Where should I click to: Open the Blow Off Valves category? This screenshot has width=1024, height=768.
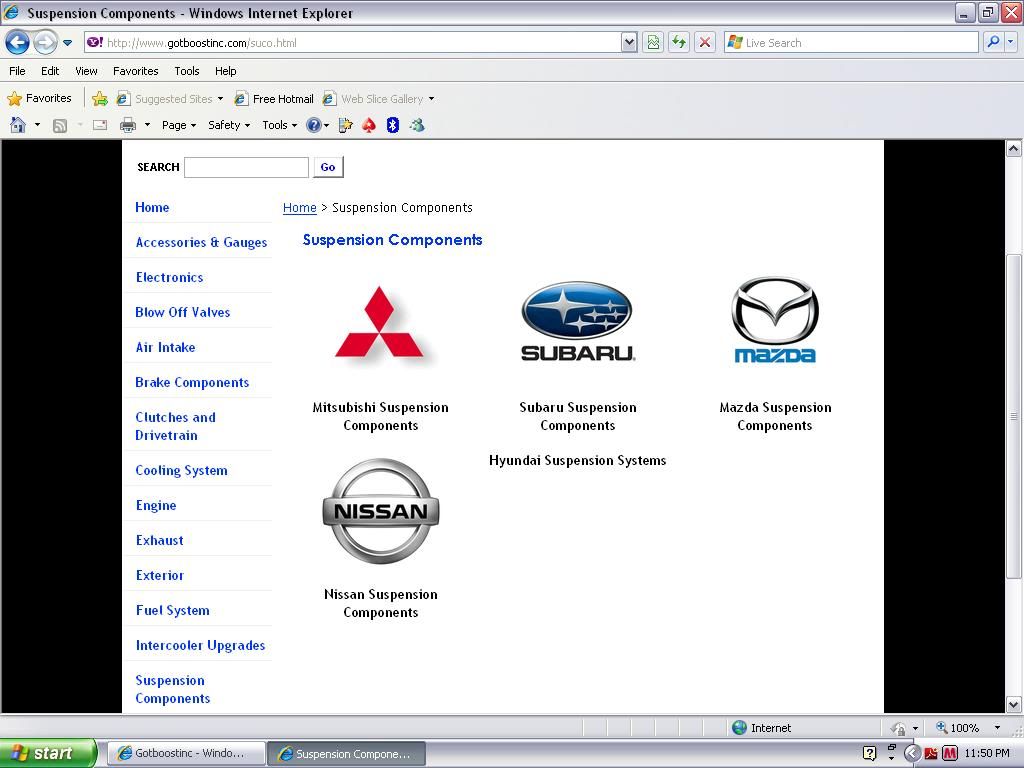click(183, 312)
